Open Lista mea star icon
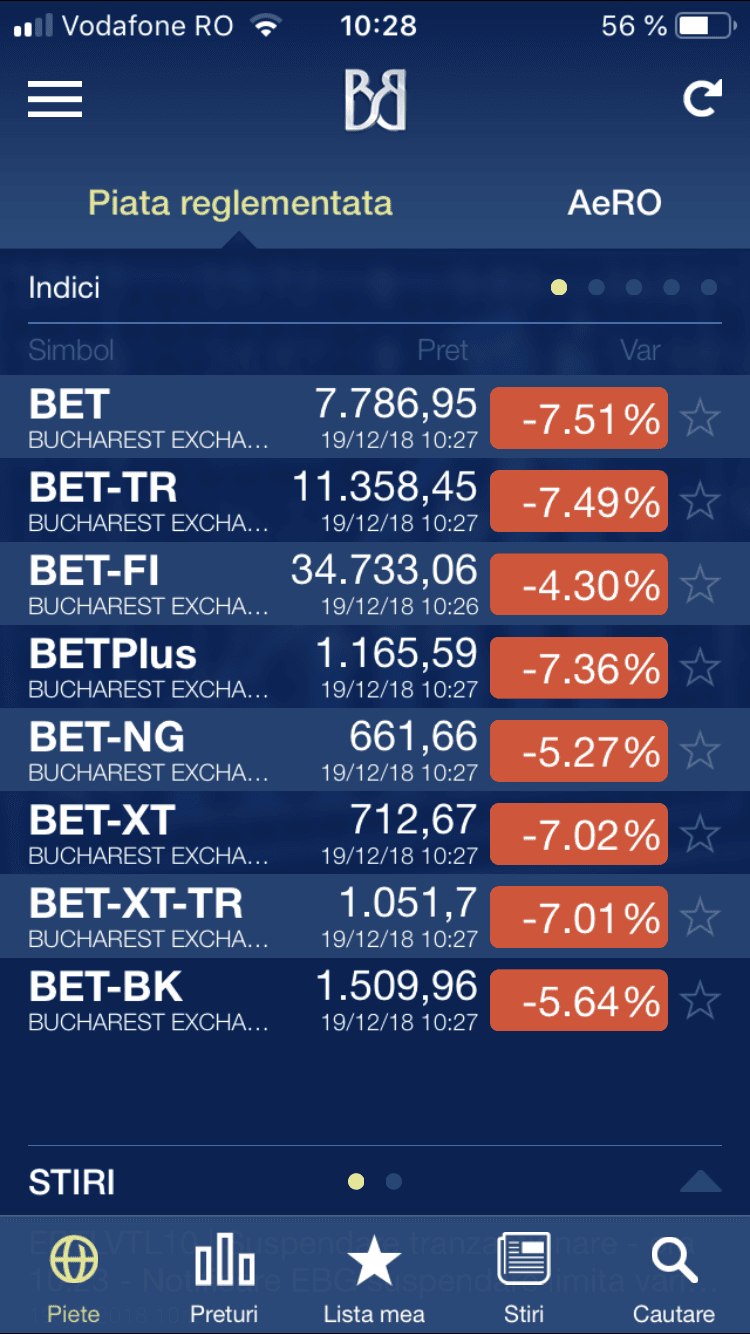The height and width of the screenshot is (1334, 750). [x=374, y=1260]
